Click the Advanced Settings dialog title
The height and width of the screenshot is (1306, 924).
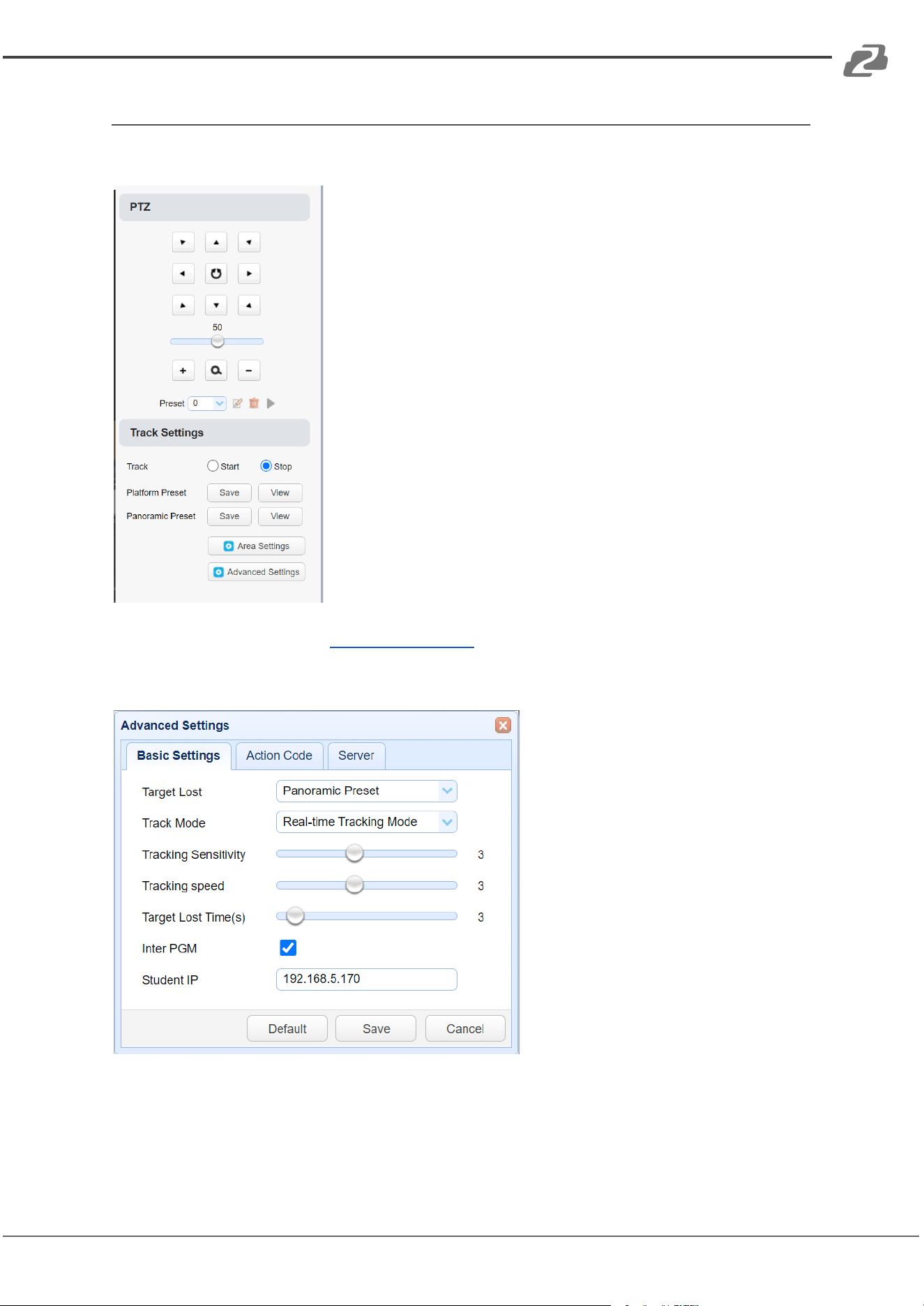[175, 726]
